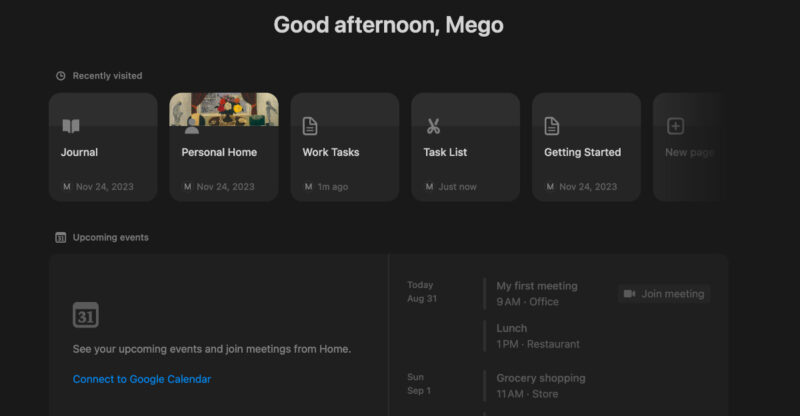The width and height of the screenshot is (800, 416).
Task: Open the Work Tasks page title
Action: click(x=331, y=153)
